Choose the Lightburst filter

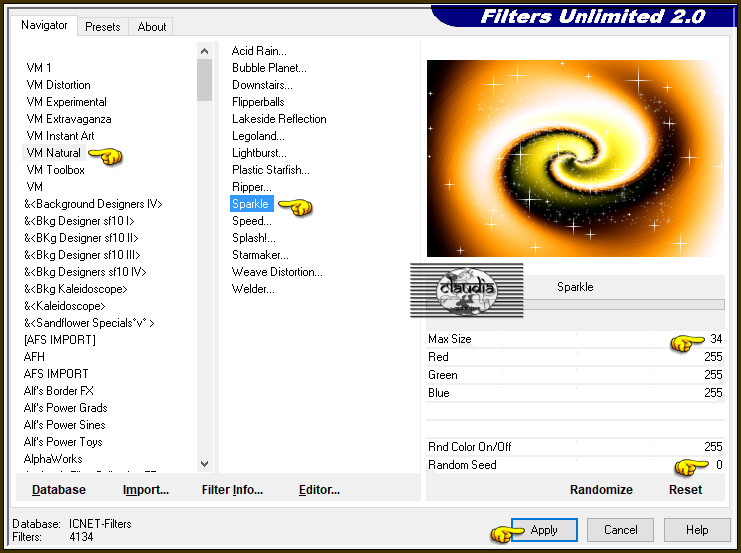coord(259,153)
